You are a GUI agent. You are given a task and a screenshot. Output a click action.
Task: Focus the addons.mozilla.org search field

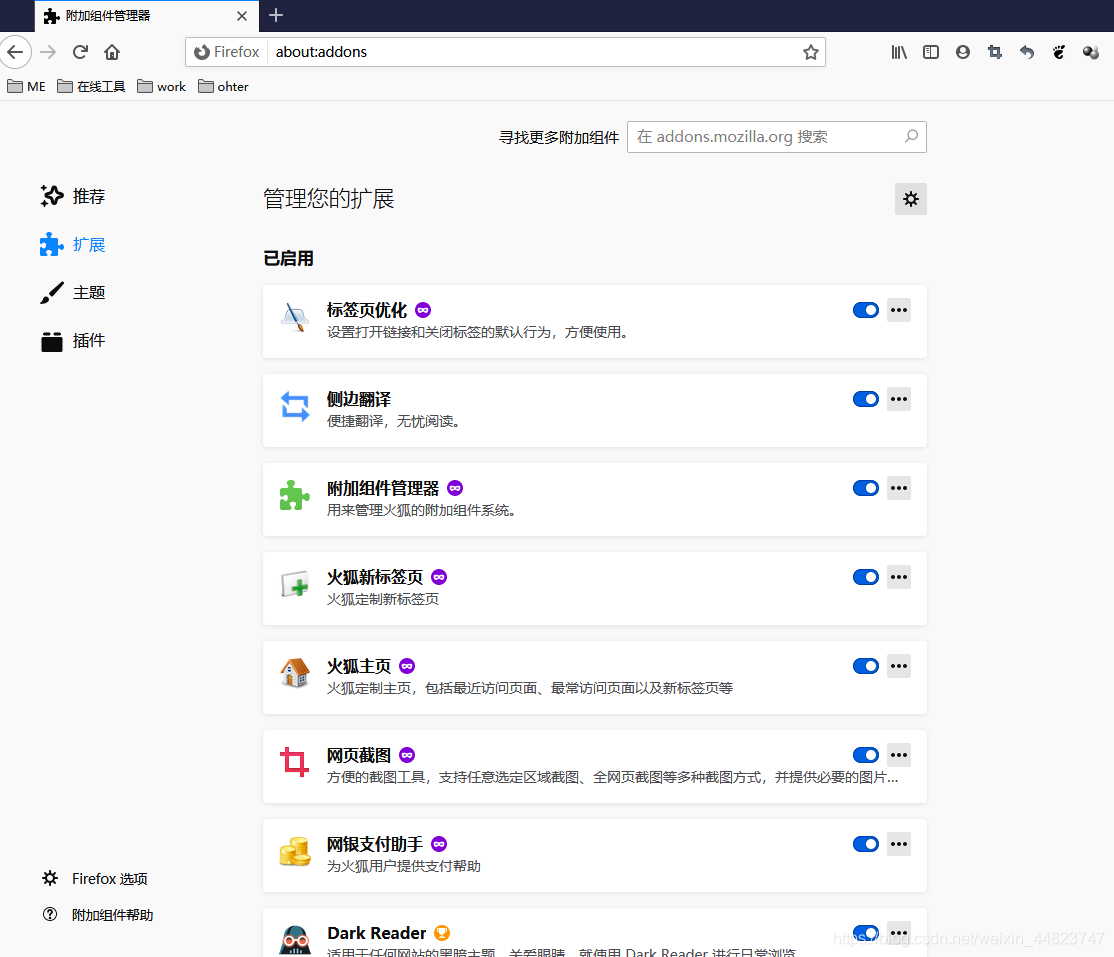point(777,136)
